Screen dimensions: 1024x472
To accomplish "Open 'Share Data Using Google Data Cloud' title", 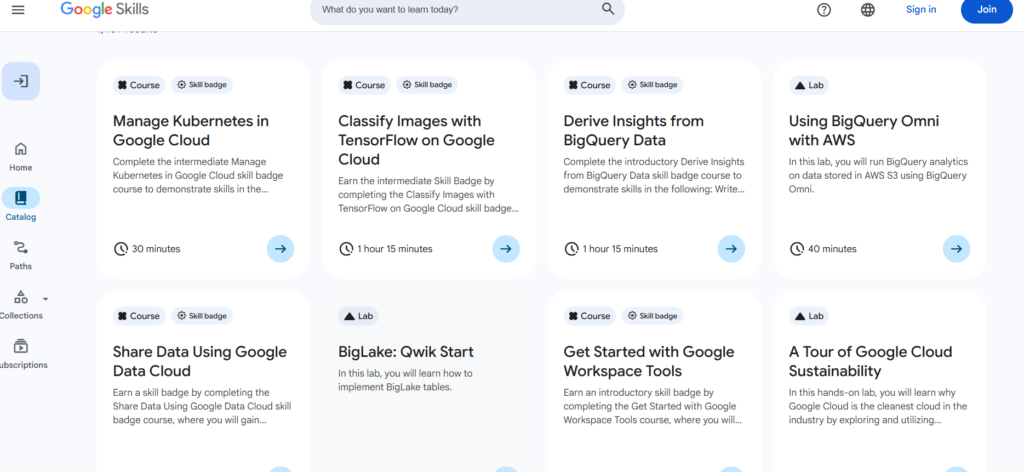I will pos(200,362).
